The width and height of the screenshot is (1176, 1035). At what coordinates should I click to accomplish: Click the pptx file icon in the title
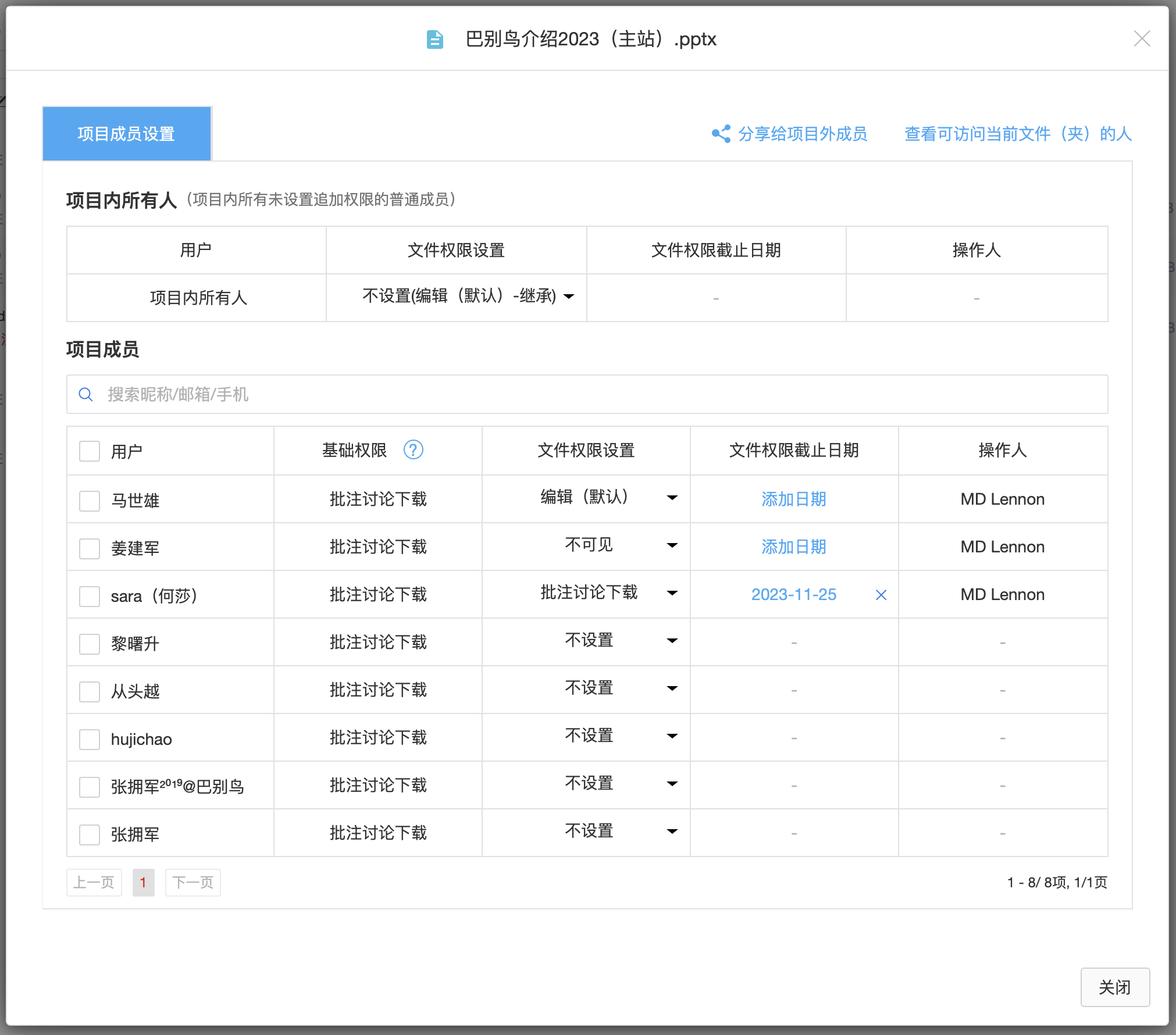[434, 40]
